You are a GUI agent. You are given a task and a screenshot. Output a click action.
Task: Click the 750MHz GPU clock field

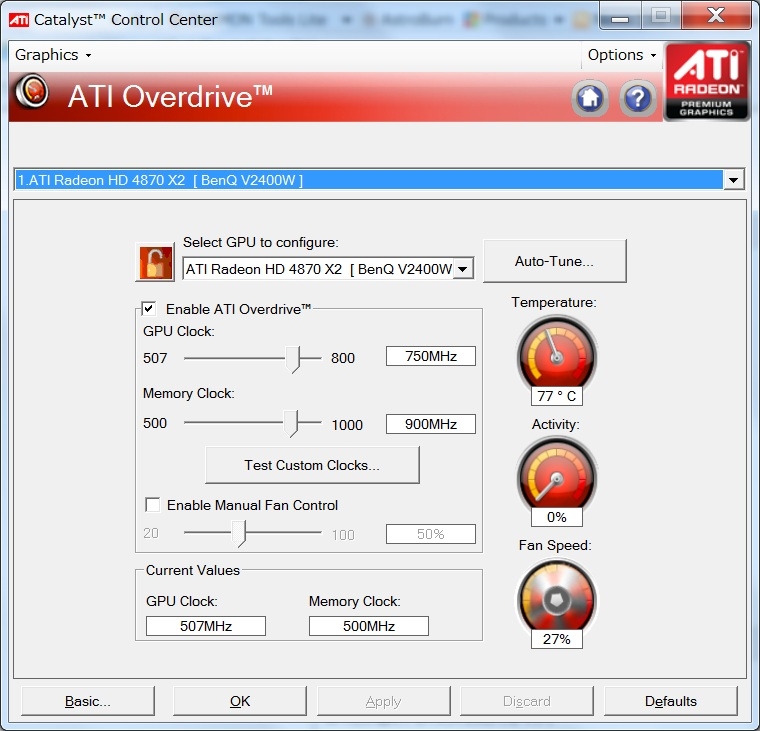click(431, 356)
